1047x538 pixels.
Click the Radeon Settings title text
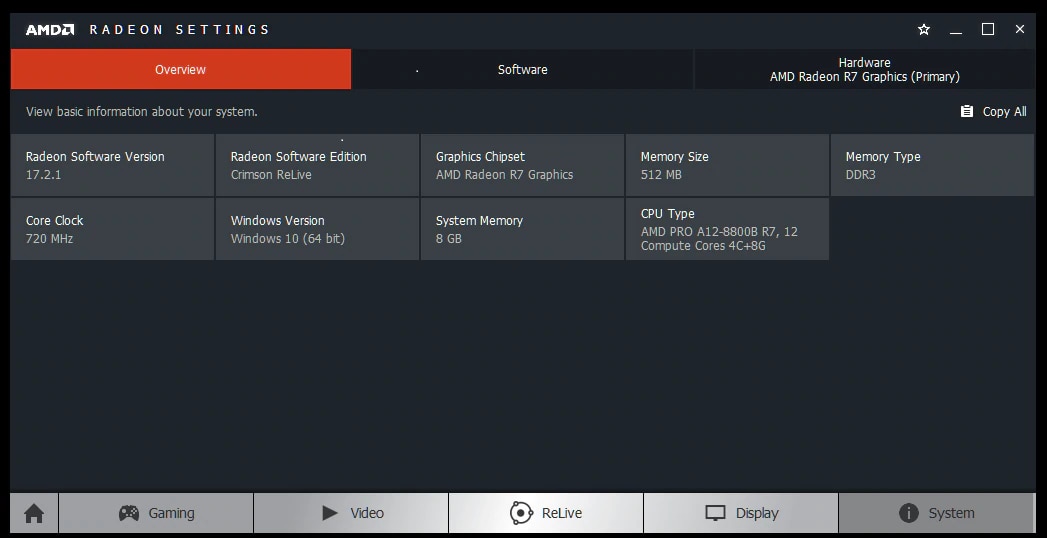[x=179, y=29]
